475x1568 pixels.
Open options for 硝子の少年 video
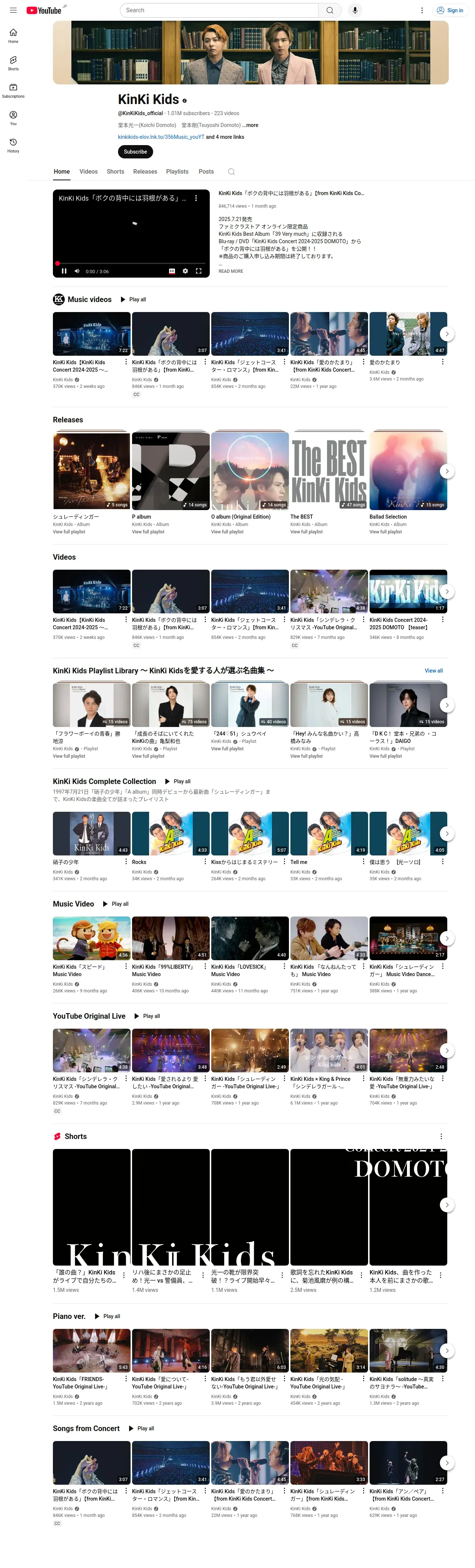(x=126, y=861)
